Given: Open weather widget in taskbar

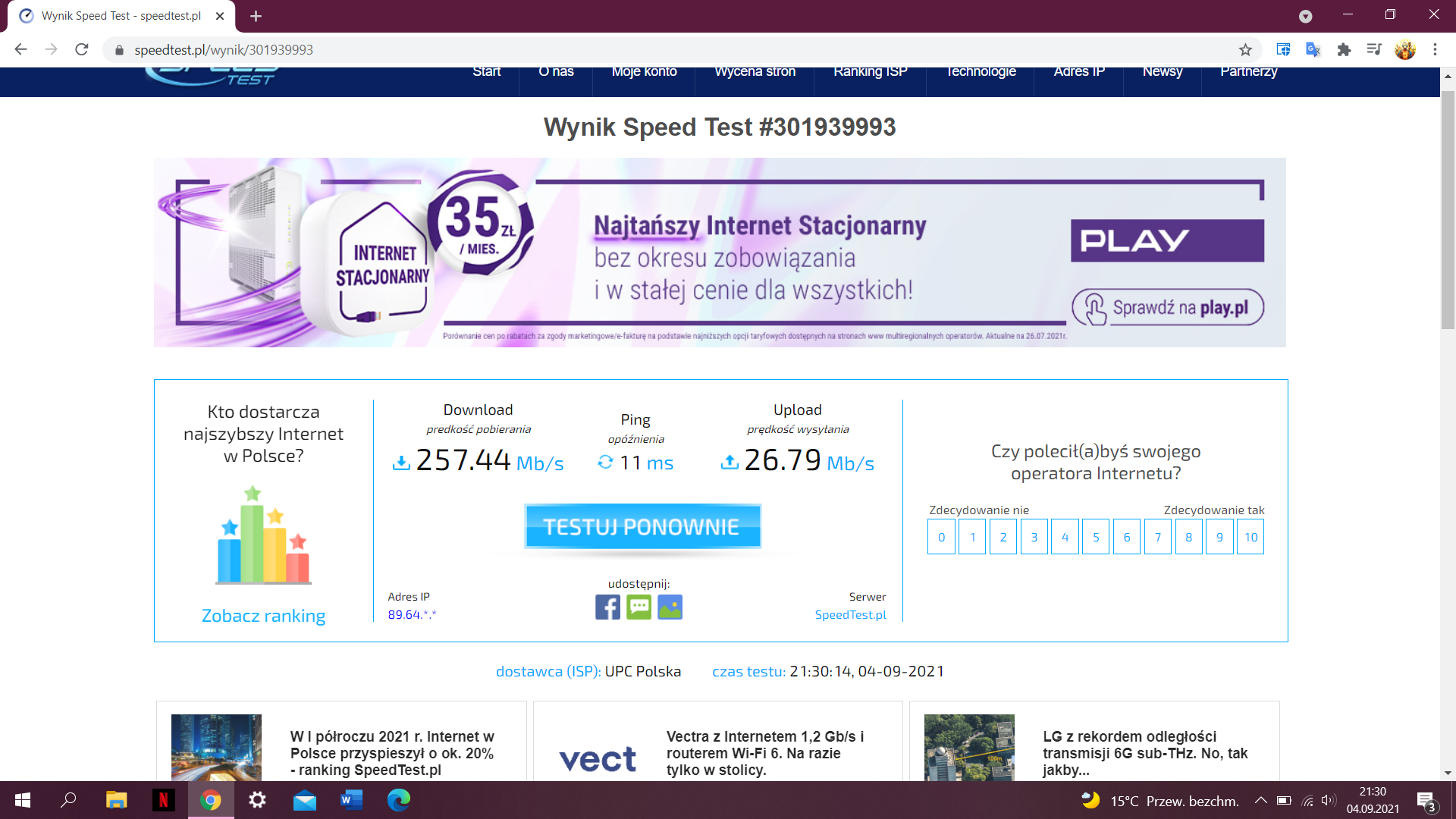Looking at the screenshot, I should coord(1160,801).
